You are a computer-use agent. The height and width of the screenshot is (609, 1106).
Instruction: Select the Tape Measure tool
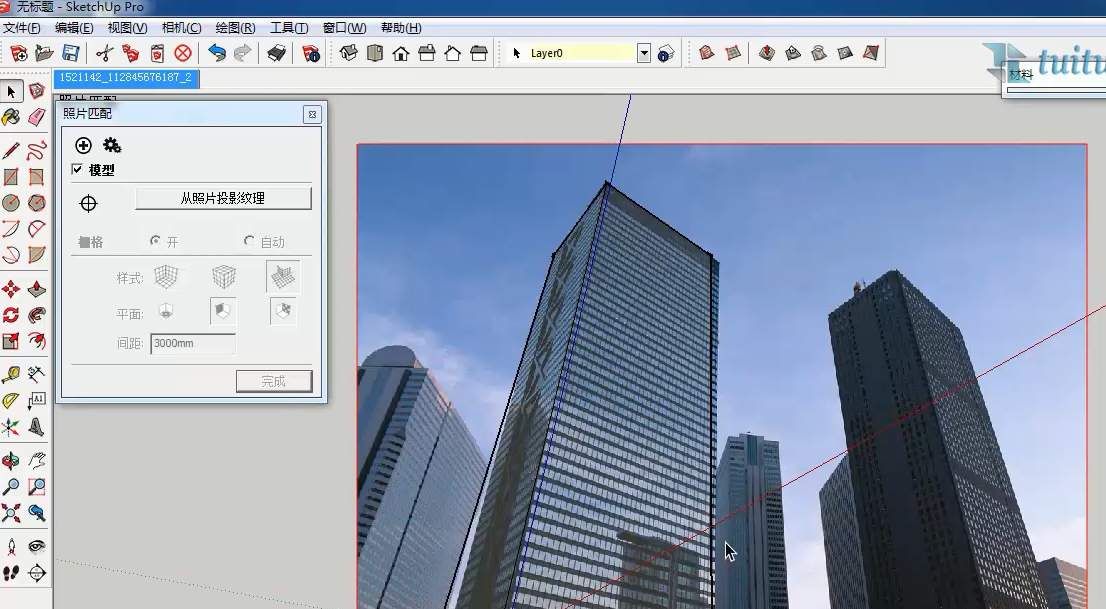(11, 375)
